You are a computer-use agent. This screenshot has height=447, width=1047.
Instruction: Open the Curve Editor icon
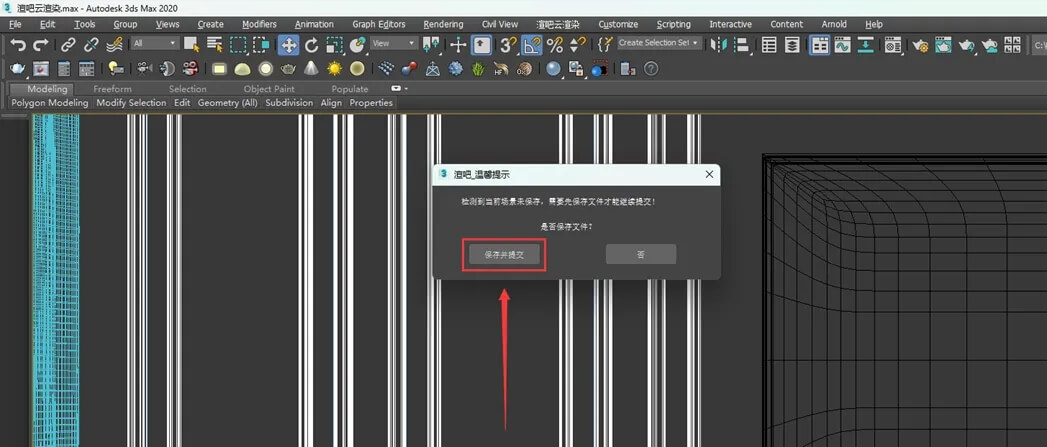(x=843, y=45)
